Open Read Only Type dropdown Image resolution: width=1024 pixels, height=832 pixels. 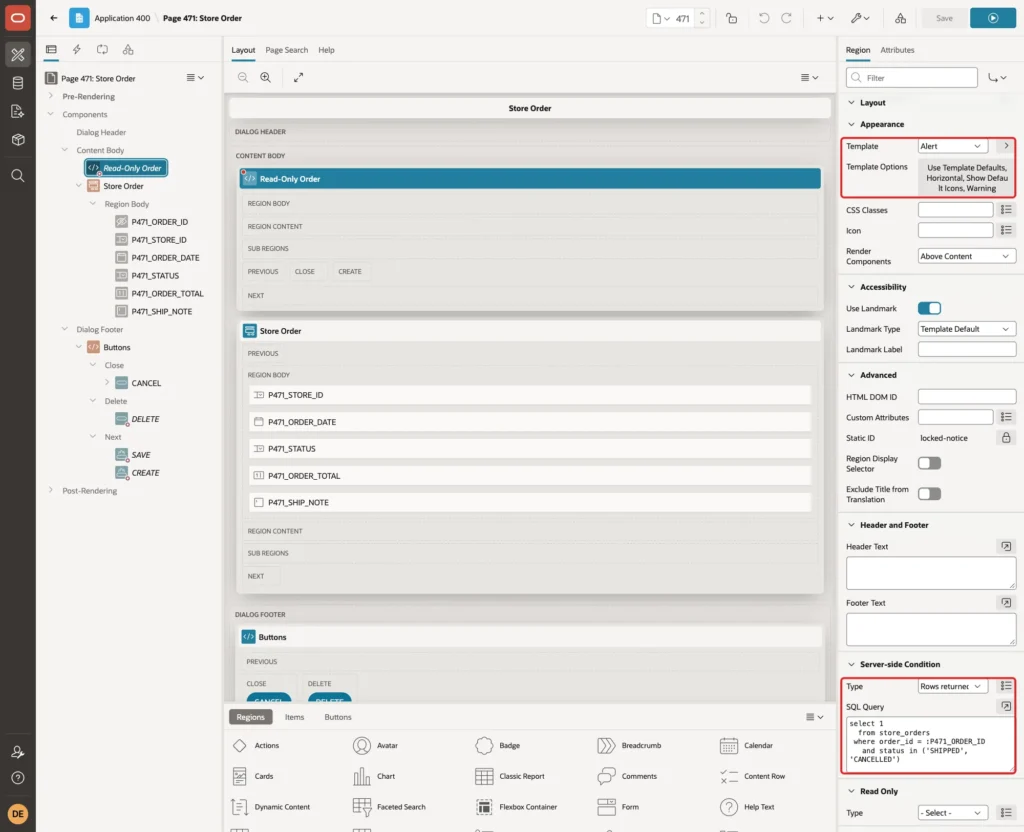(953, 812)
